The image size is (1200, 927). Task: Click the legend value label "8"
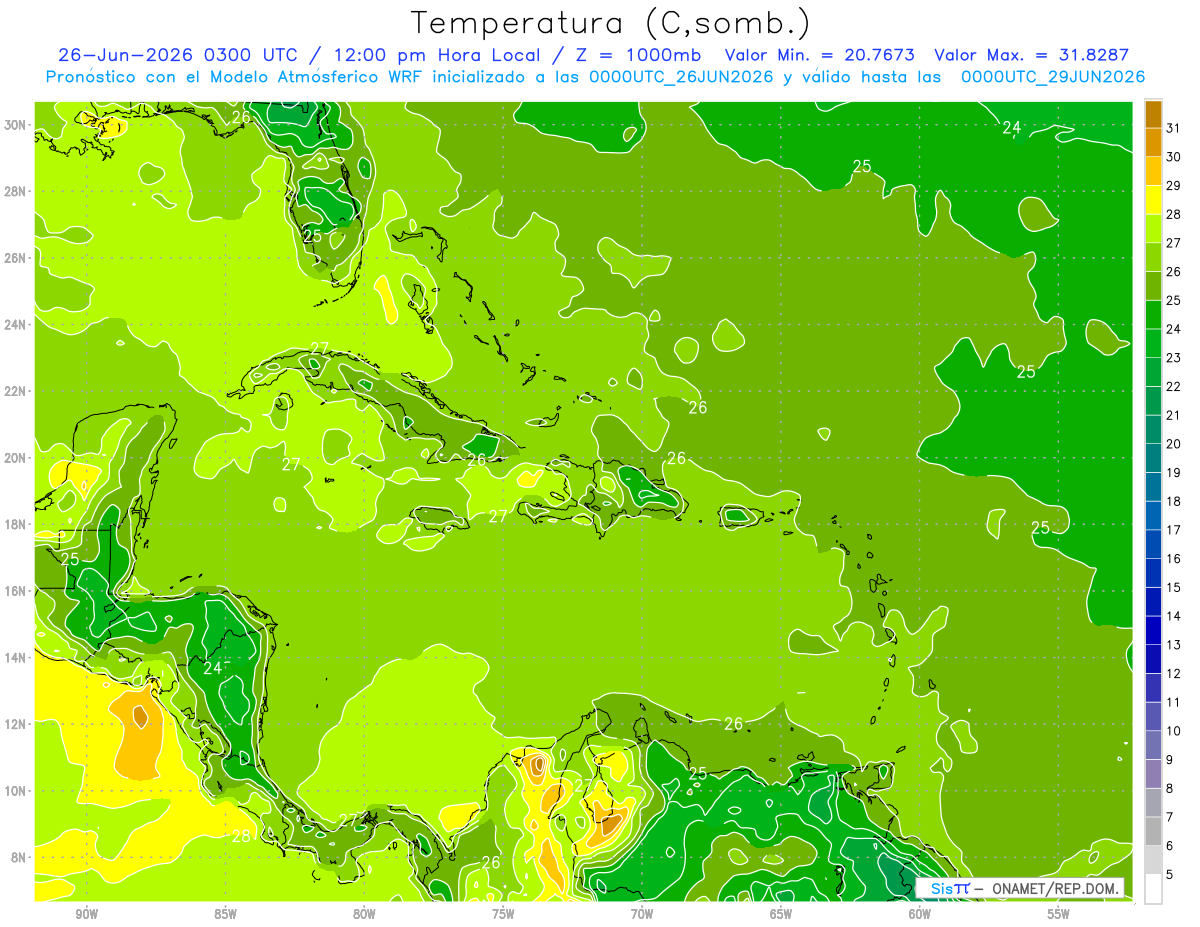pos(1170,789)
